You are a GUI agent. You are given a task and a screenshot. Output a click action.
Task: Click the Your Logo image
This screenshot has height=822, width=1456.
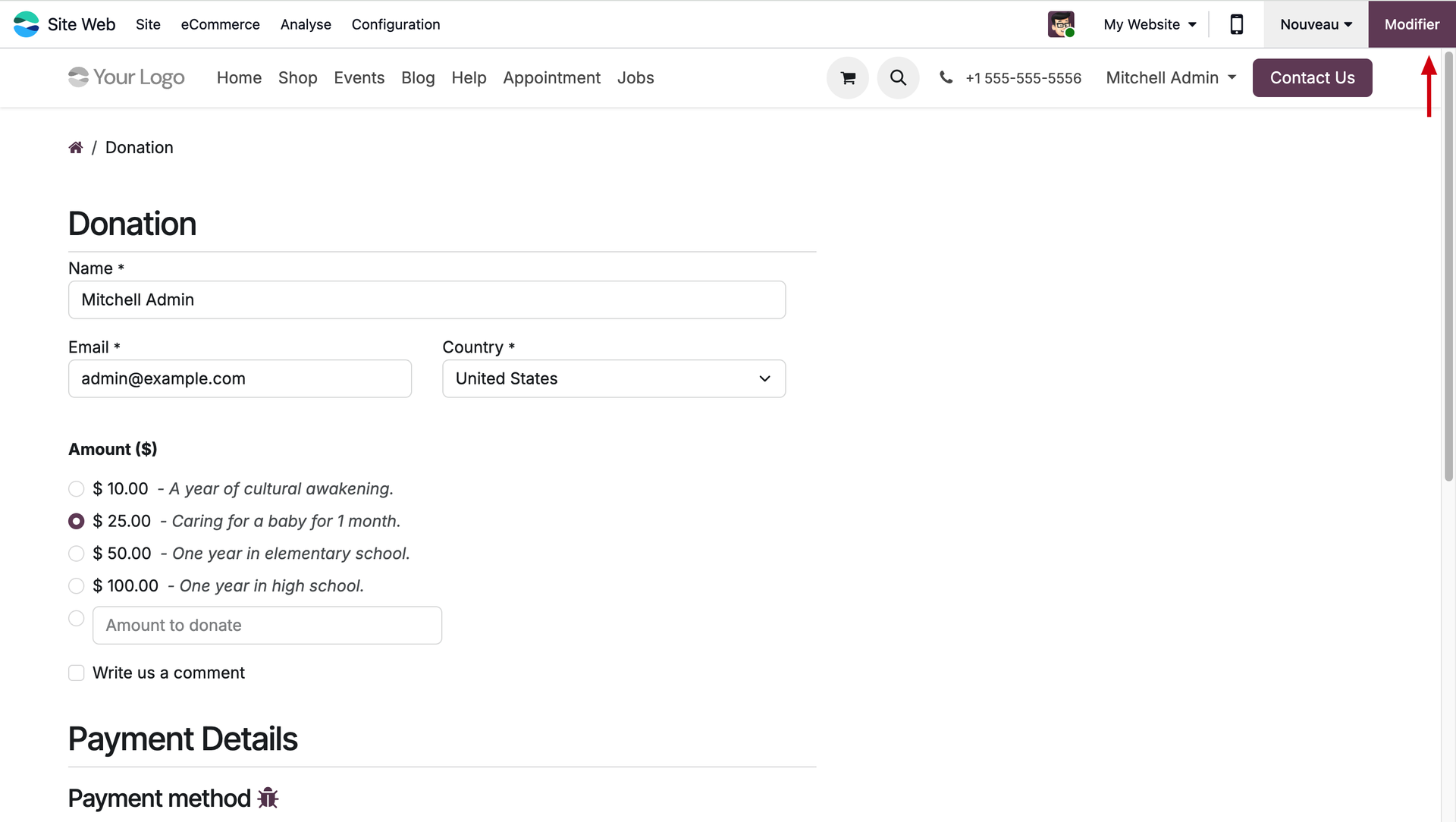[x=127, y=77]
